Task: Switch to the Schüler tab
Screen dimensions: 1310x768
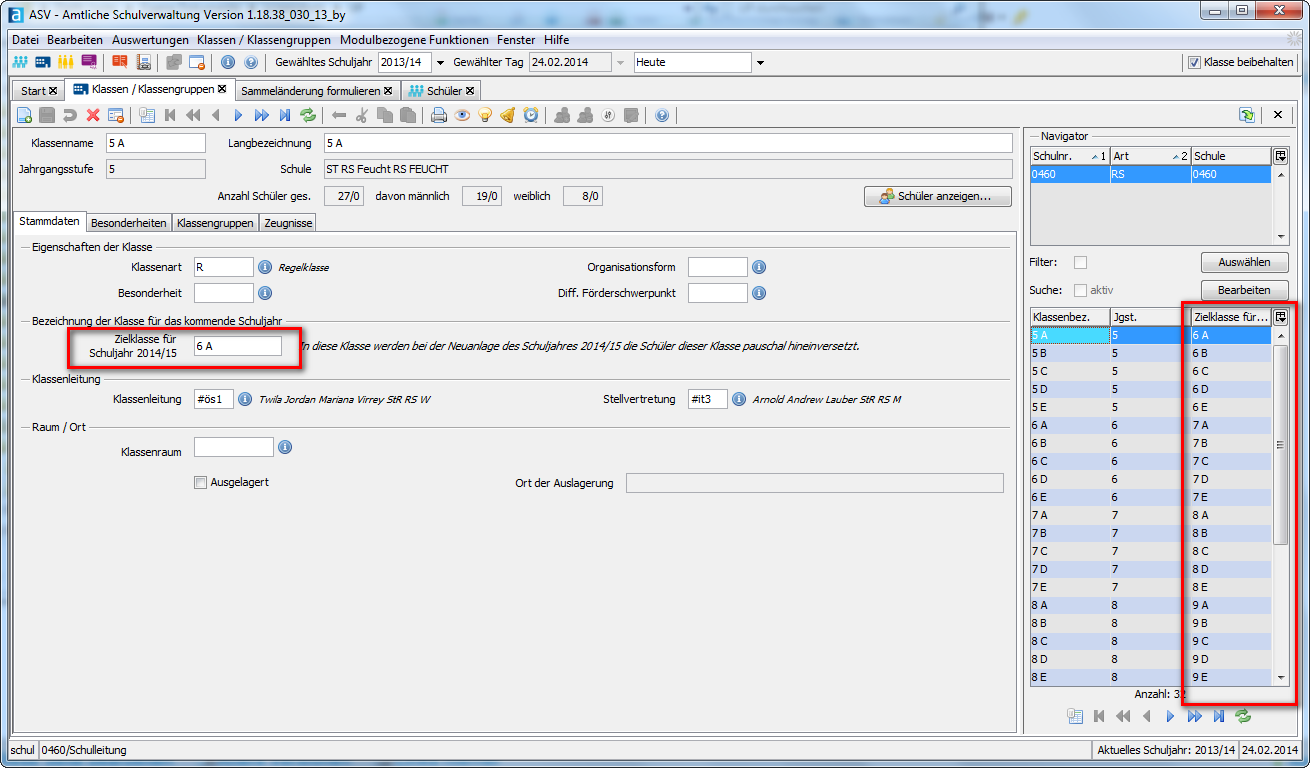Action: 440,90
